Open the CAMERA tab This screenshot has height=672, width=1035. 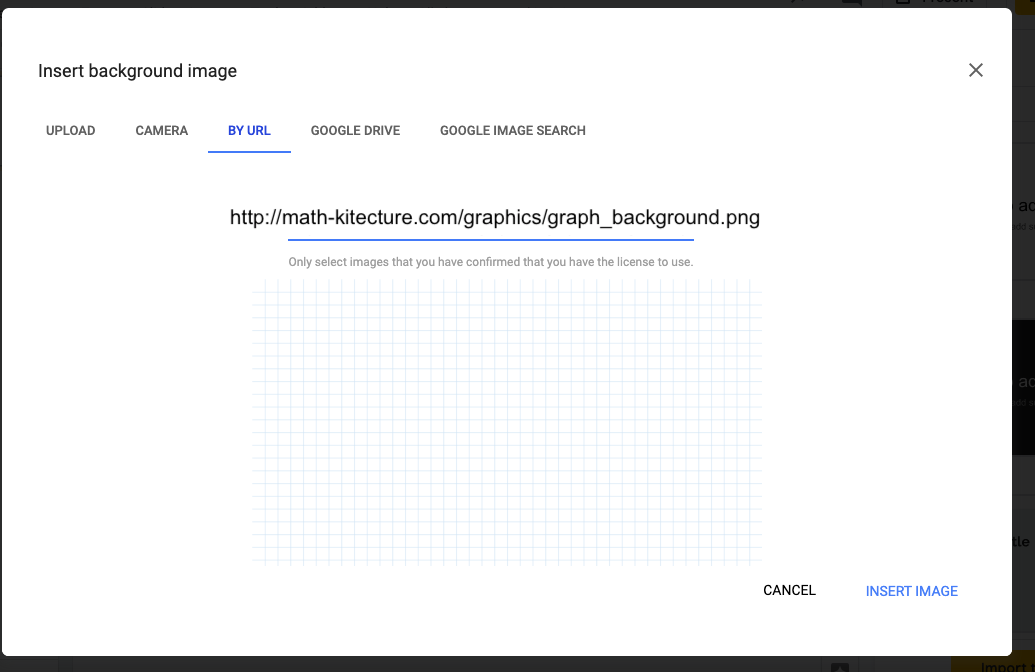[x=161, y=131]
